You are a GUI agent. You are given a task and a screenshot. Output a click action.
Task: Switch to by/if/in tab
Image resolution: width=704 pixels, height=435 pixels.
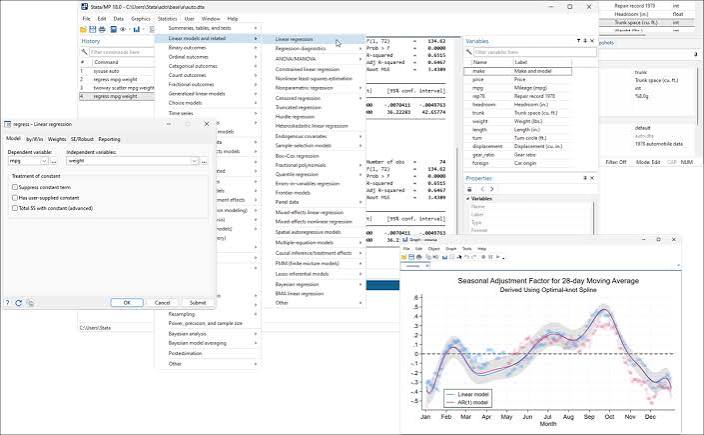tap(35, 139)
